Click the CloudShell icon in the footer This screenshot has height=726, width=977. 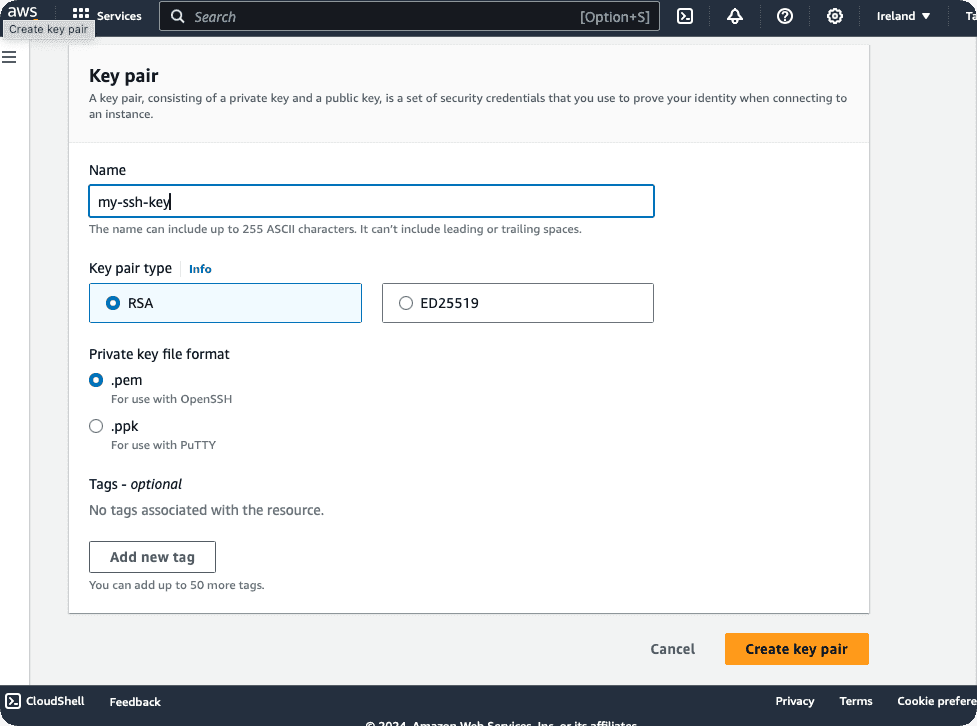click(x=13, y=701)
